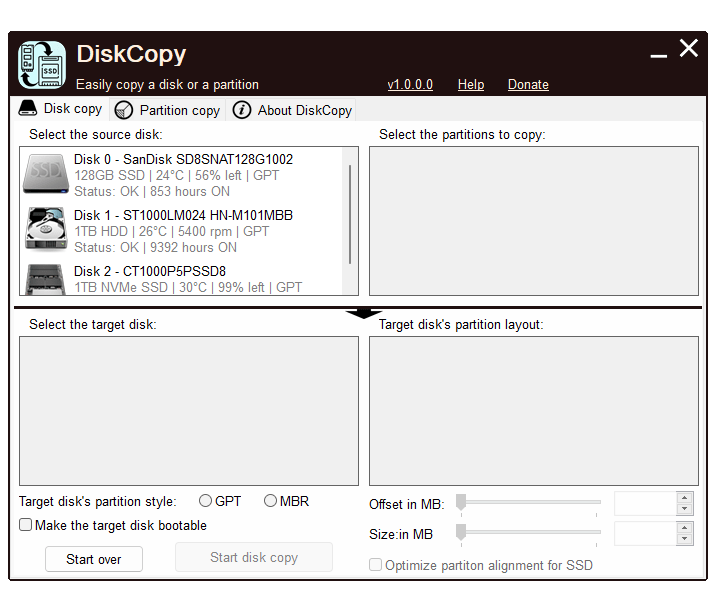Select GPT partition style radio button
This screenshot has width=716, height=589.
(206, 501)
